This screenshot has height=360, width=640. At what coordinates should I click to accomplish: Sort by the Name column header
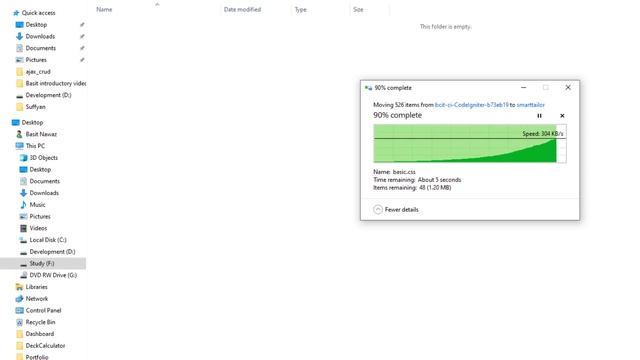point(104,10)
